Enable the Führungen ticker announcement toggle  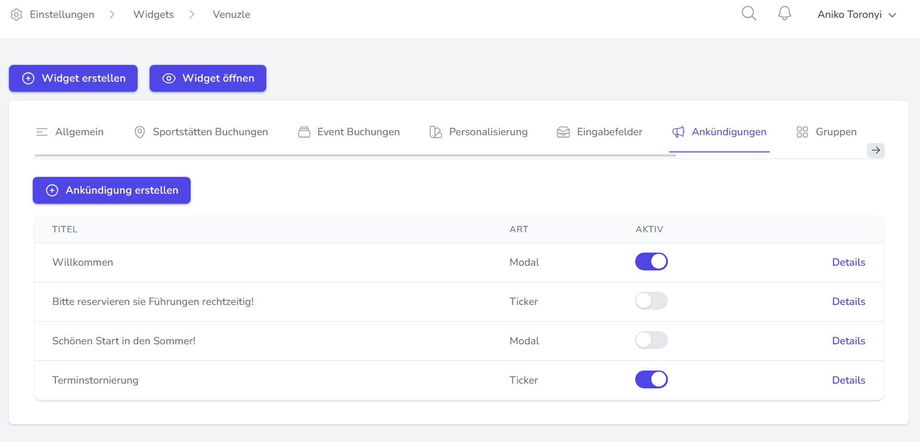tap(651, 301)
